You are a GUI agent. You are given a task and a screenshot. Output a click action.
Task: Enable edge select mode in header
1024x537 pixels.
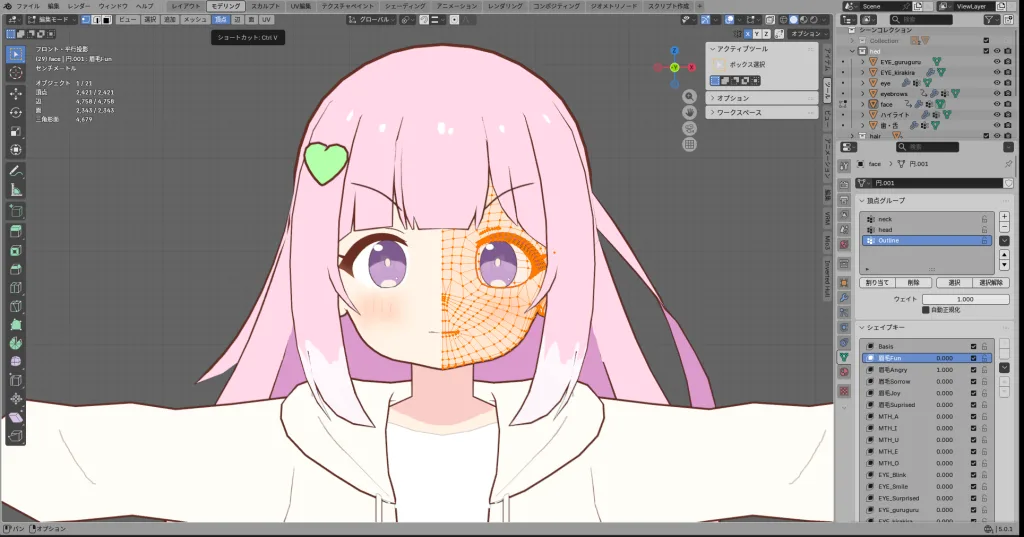(97, 20)
